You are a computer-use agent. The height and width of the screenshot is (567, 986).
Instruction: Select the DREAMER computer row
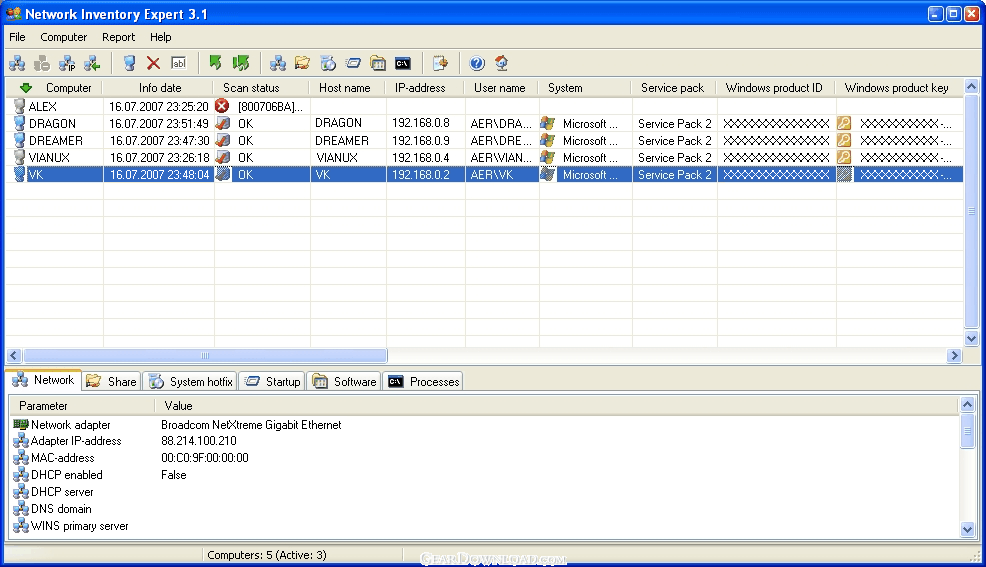tap(484, 140)
